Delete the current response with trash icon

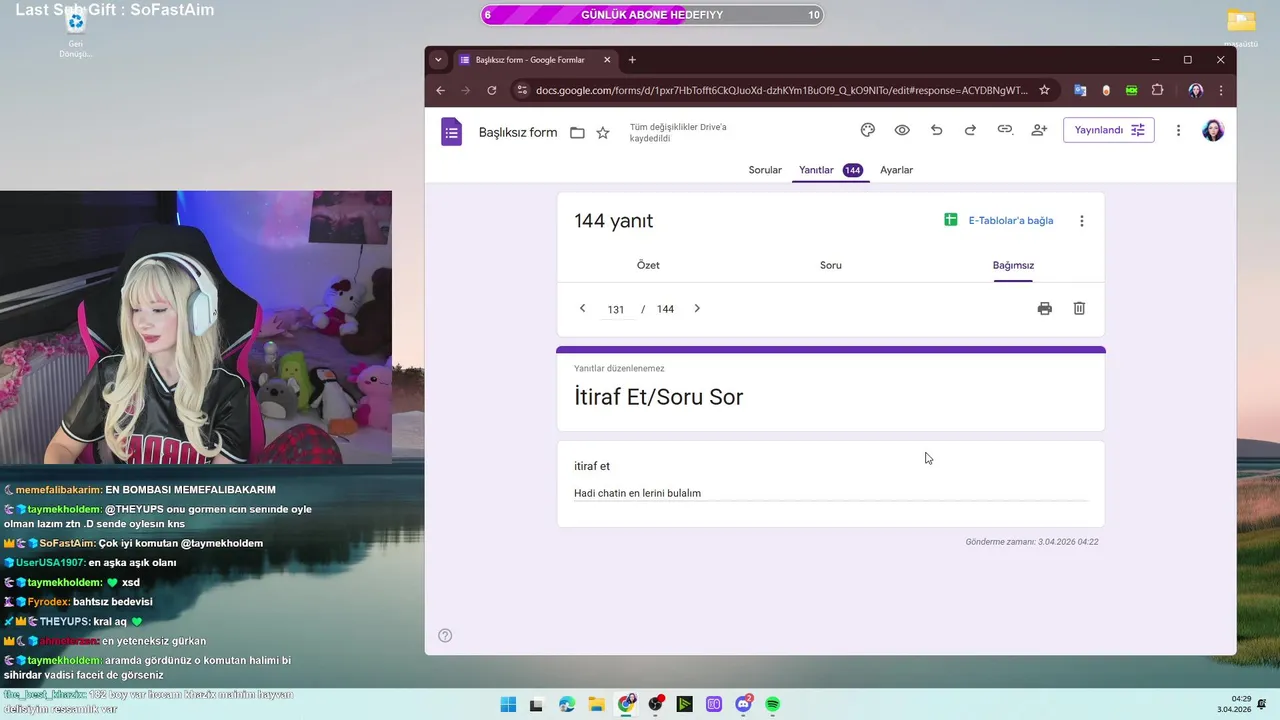click(1079, 308)
